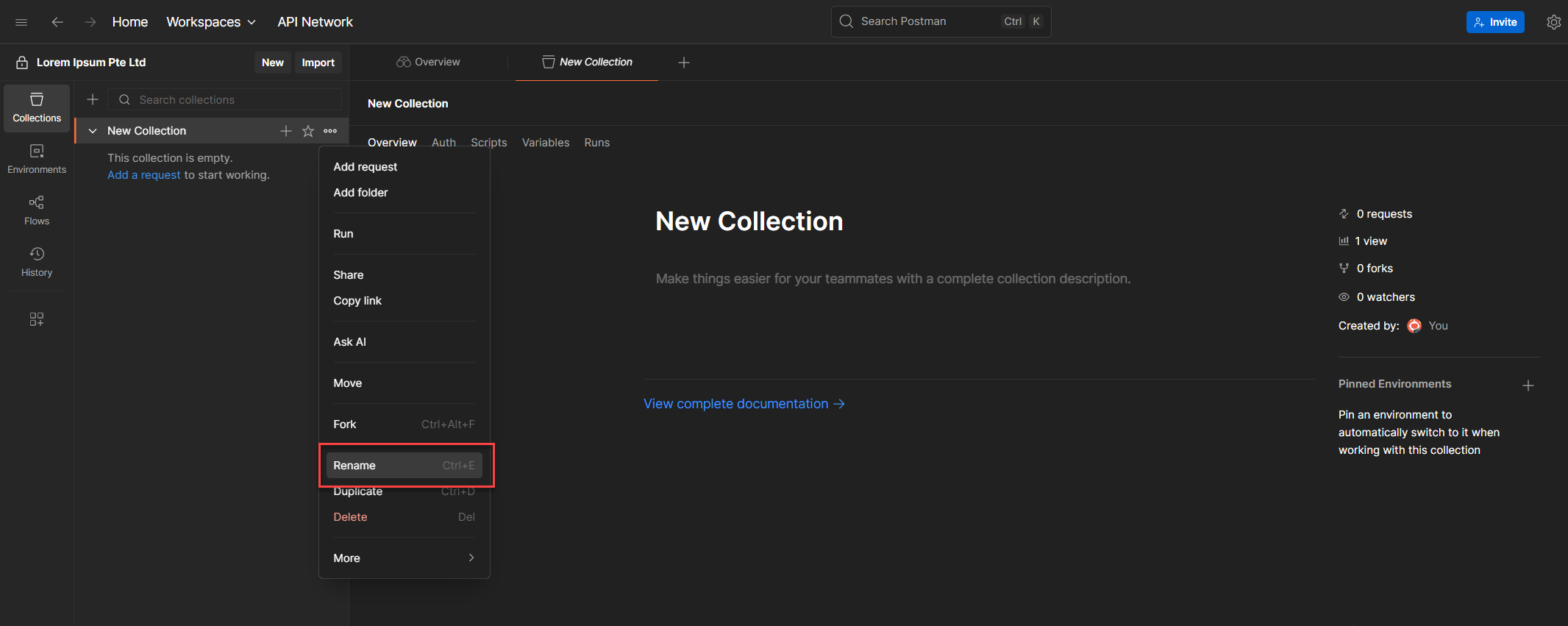Go forward with the right arrow
This screenshot has height=626, width=1568.
click(90, 22)
